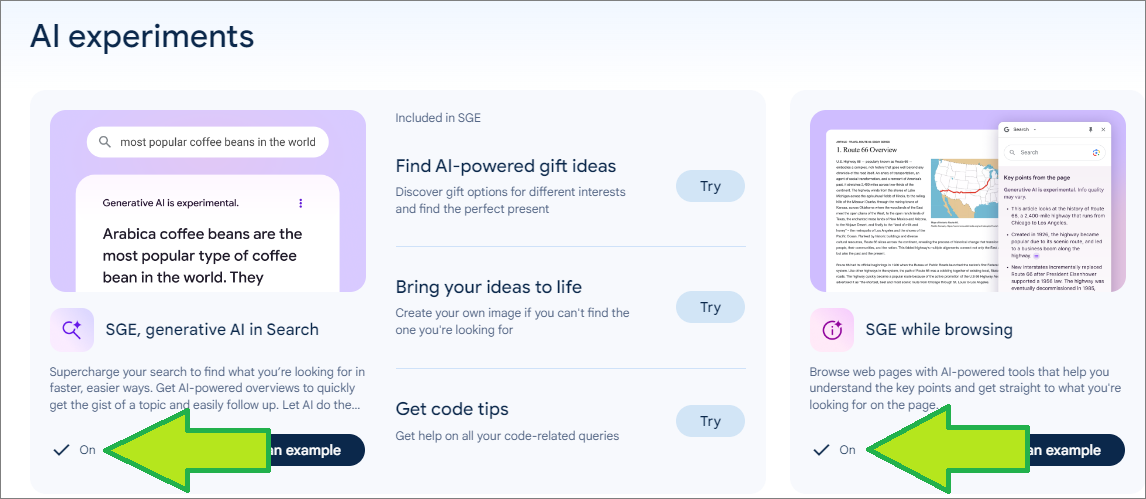Image resolution: width=1146 pixels, height=499 pixels.
Task: Toggle the On checkmark for SGE while browsing
Action: coord(834,450)
